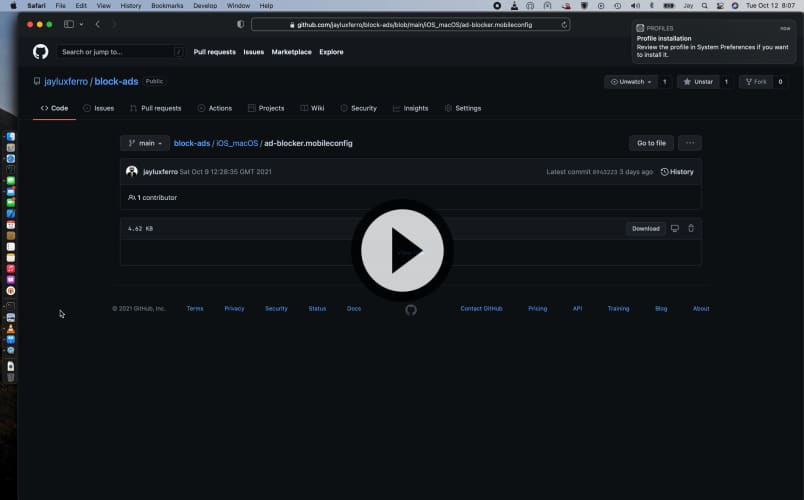The image size is (804, 500).
Task: Click the Profile installation notification
Action: click(x=714, y=42)
